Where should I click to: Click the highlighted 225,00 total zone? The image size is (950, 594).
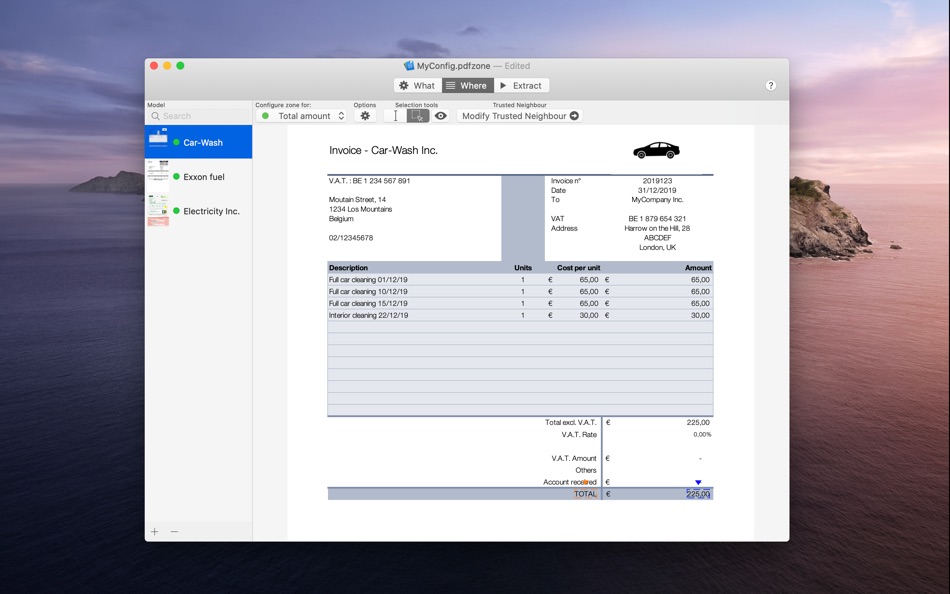point(698,494)
